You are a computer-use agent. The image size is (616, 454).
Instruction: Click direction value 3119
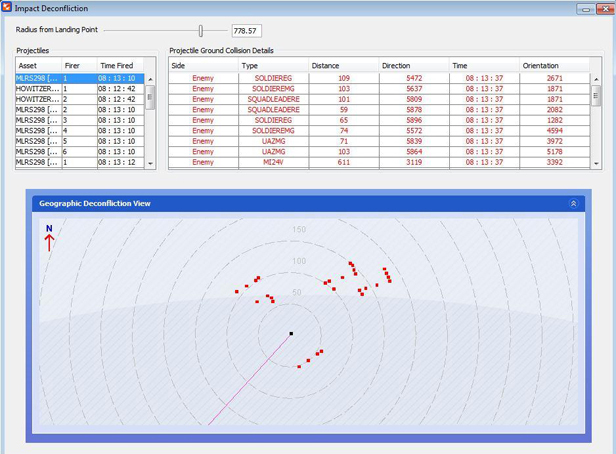[x=414, y=162]
